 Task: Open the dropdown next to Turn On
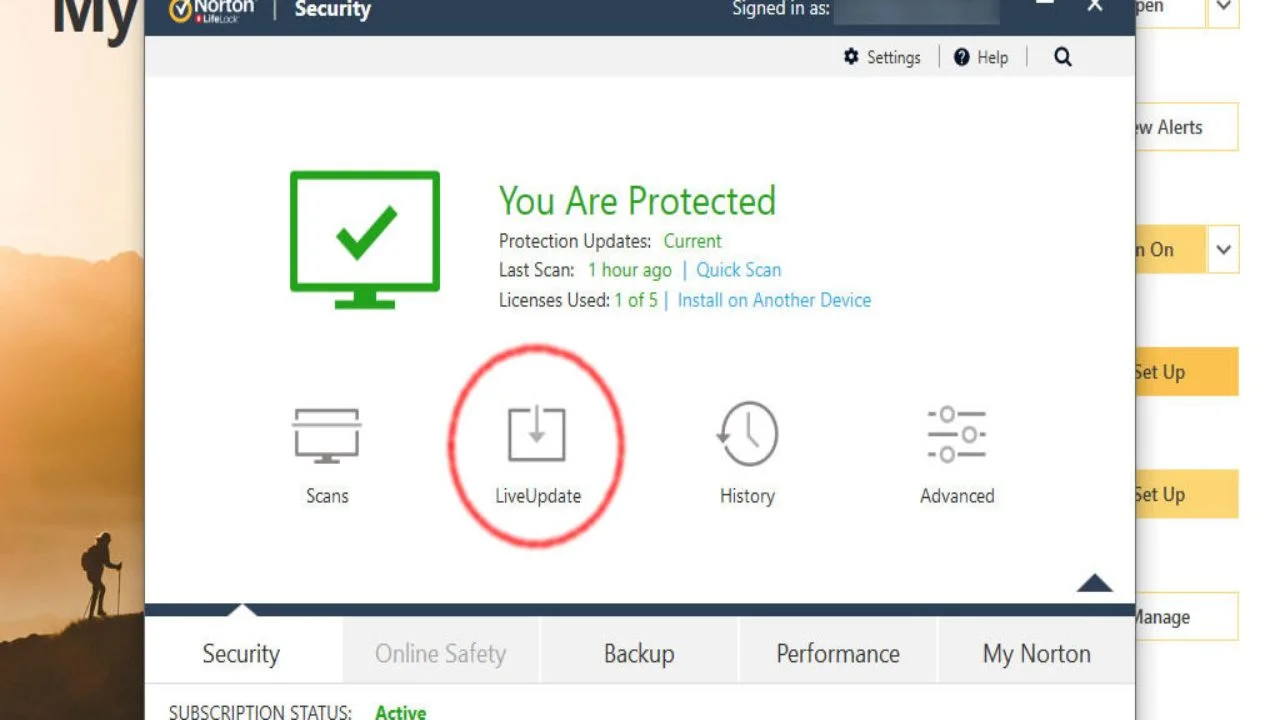pos(1223,250)
